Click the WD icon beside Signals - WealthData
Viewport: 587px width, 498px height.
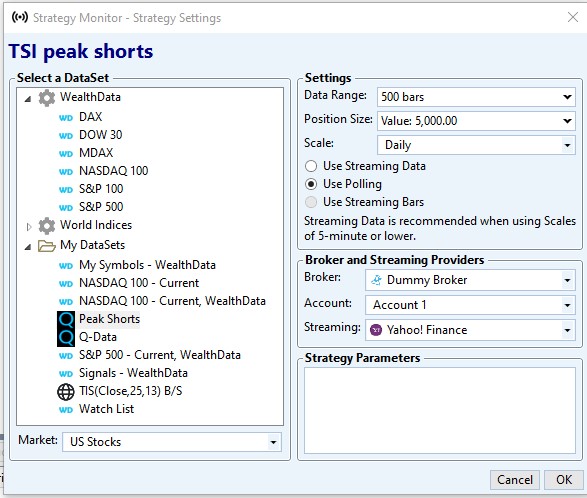66,374
